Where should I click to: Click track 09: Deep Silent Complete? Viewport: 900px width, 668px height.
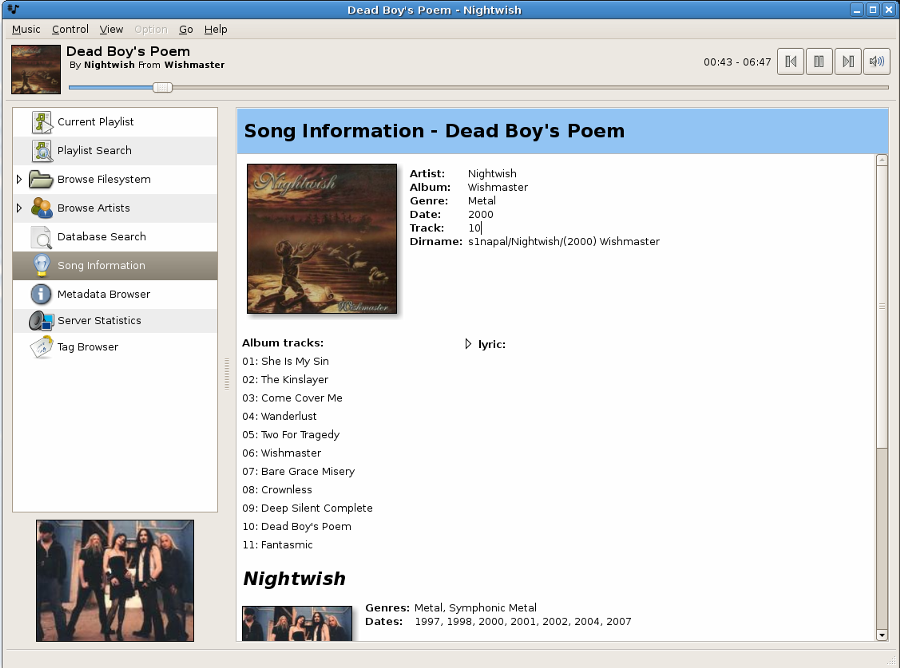(x=307, y=508)
